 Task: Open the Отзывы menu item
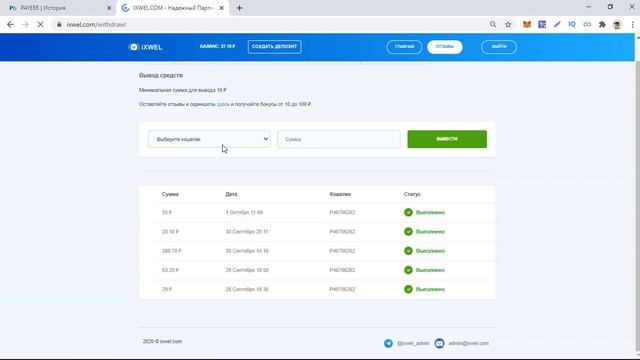[444, 47]
